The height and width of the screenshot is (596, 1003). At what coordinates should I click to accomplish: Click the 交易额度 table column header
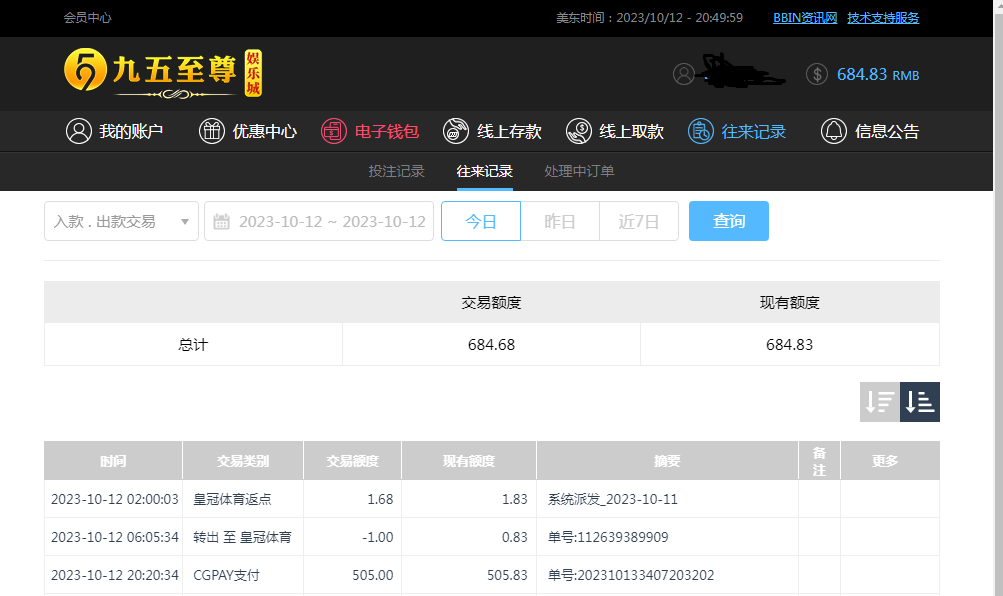coord(352,460)
